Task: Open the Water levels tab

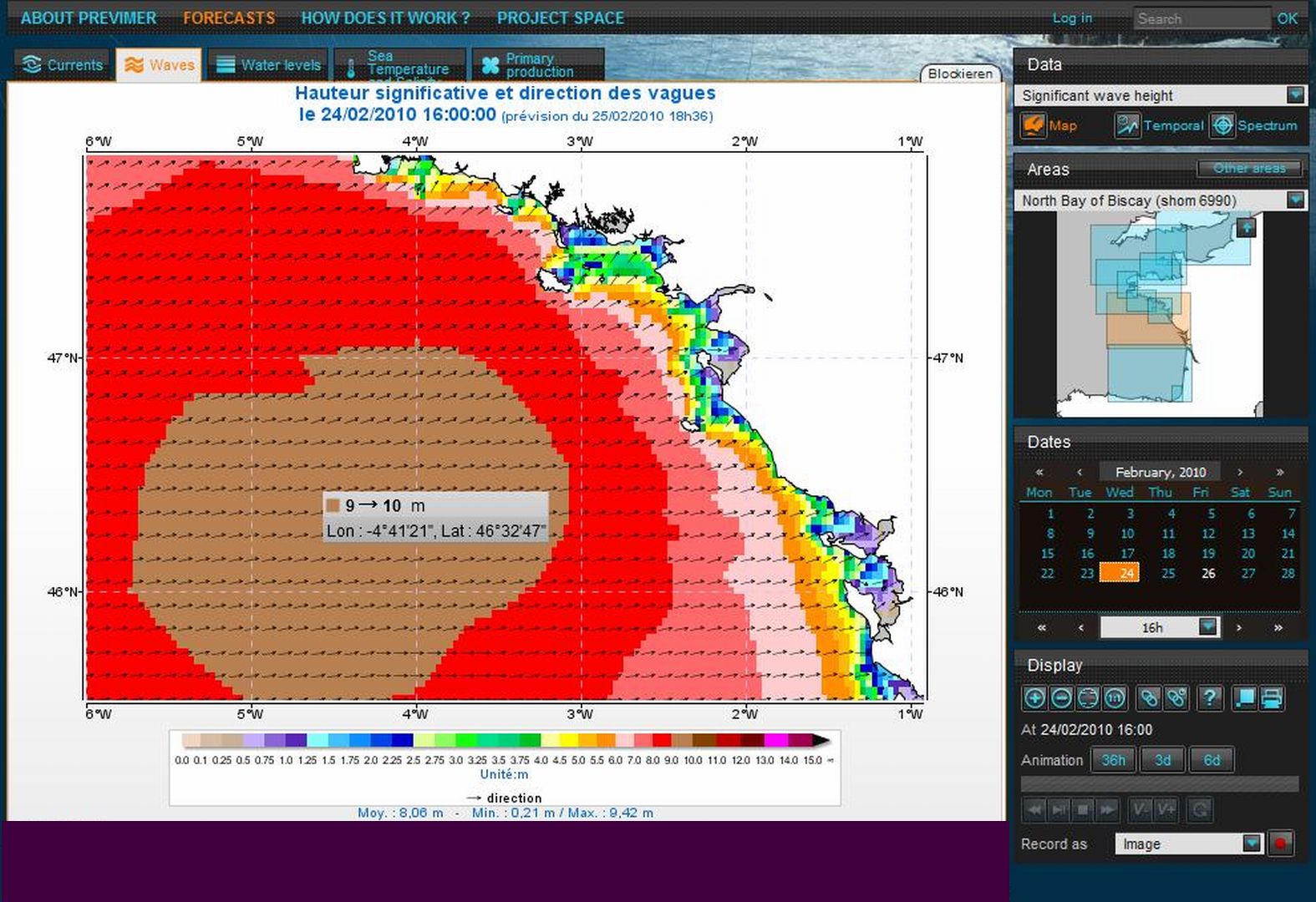Action: [x=269, y=65]
